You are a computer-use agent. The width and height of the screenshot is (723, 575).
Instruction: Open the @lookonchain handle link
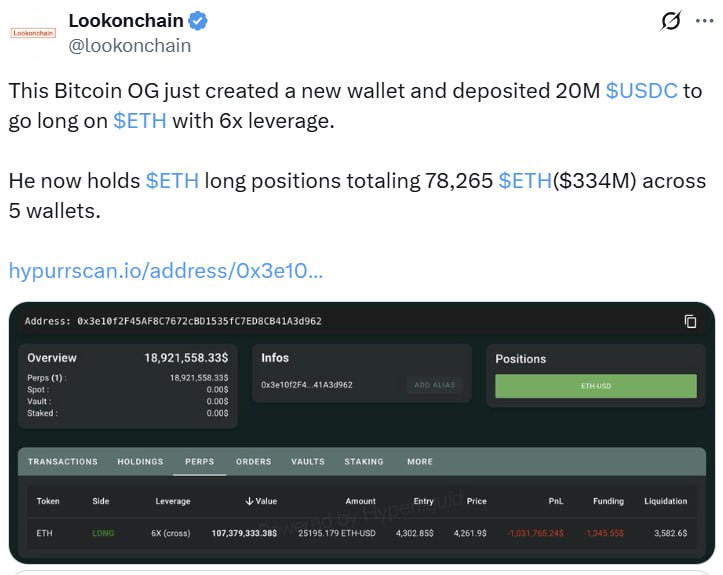(129, 45)
